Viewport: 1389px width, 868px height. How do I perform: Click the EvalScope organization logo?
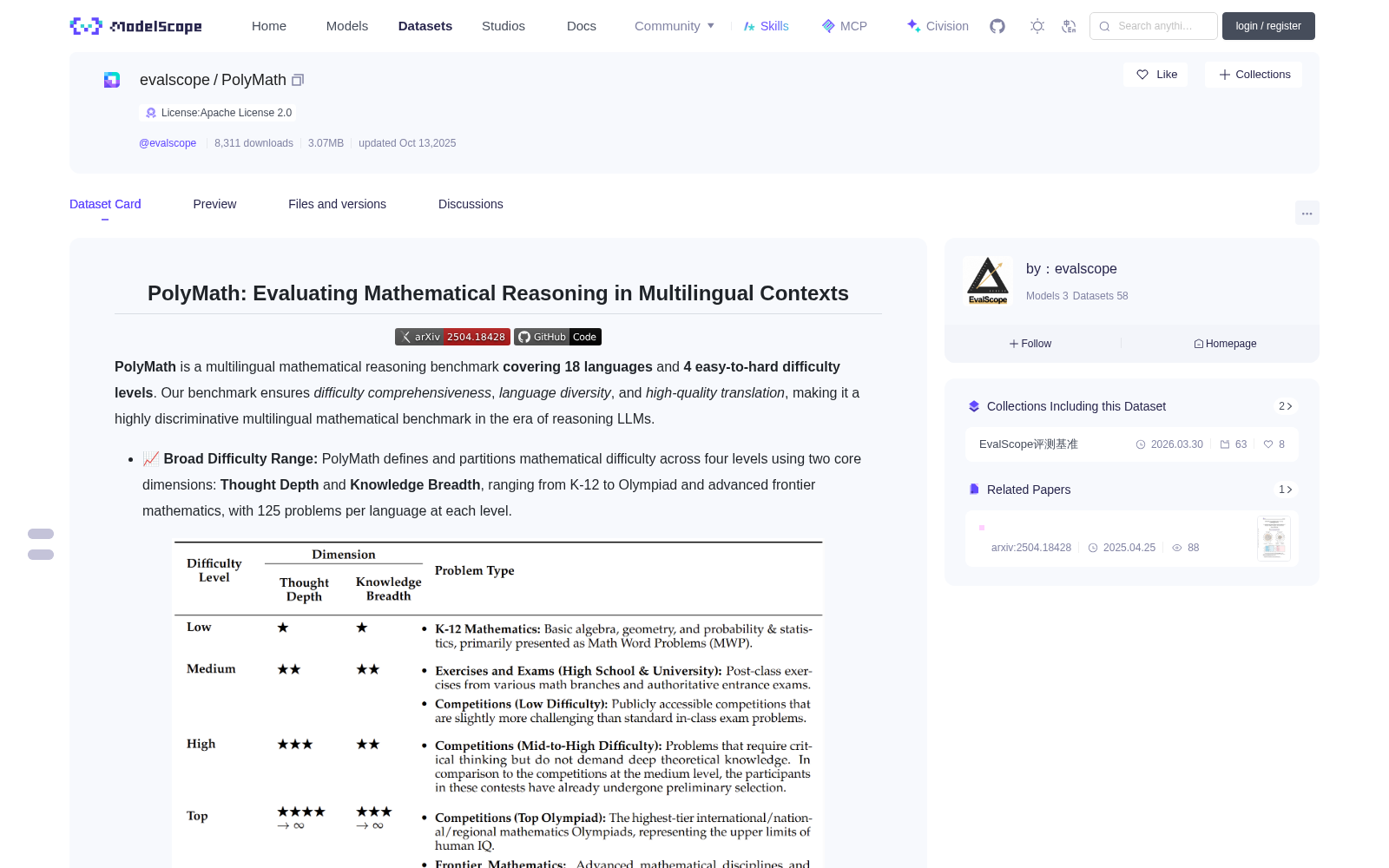[988, 280]
